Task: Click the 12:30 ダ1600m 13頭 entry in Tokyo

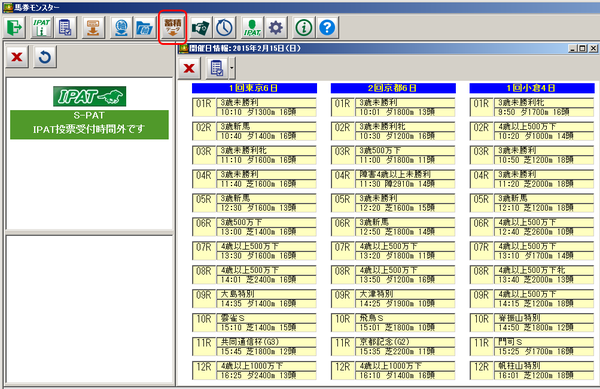Action: coord(266,208)
